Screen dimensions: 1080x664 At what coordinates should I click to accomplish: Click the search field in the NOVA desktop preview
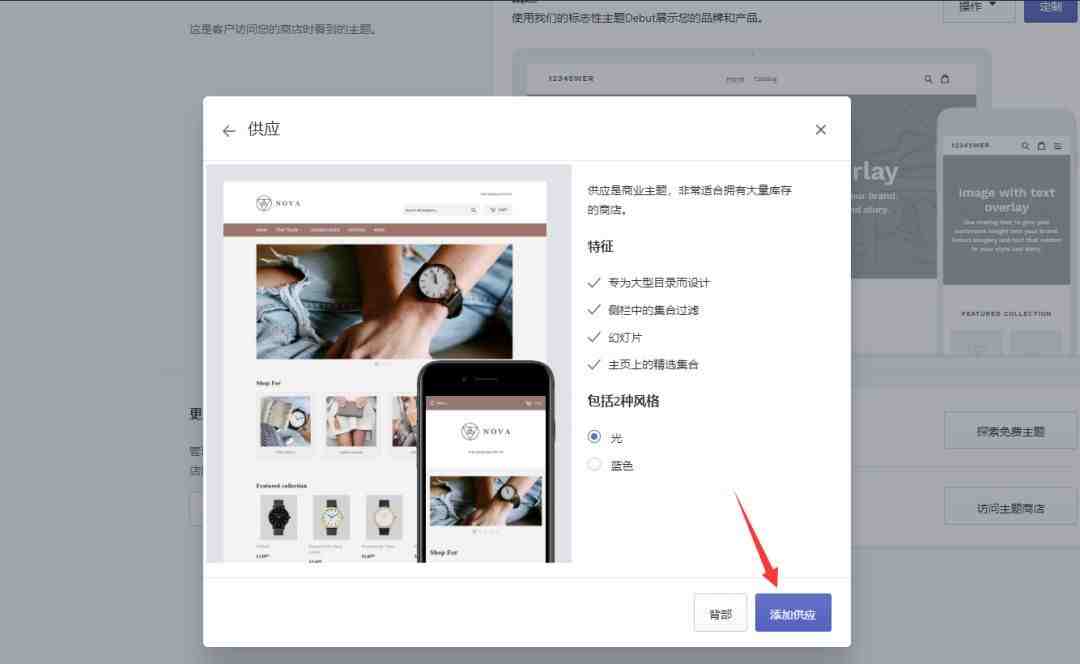click(441, 210)
